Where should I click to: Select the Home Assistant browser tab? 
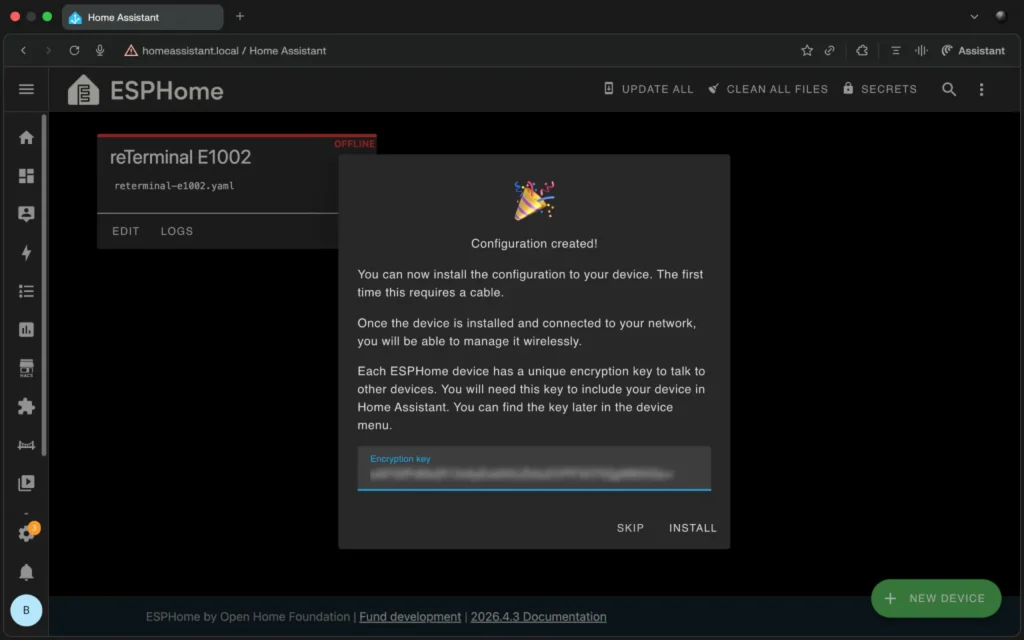(142, 17)
